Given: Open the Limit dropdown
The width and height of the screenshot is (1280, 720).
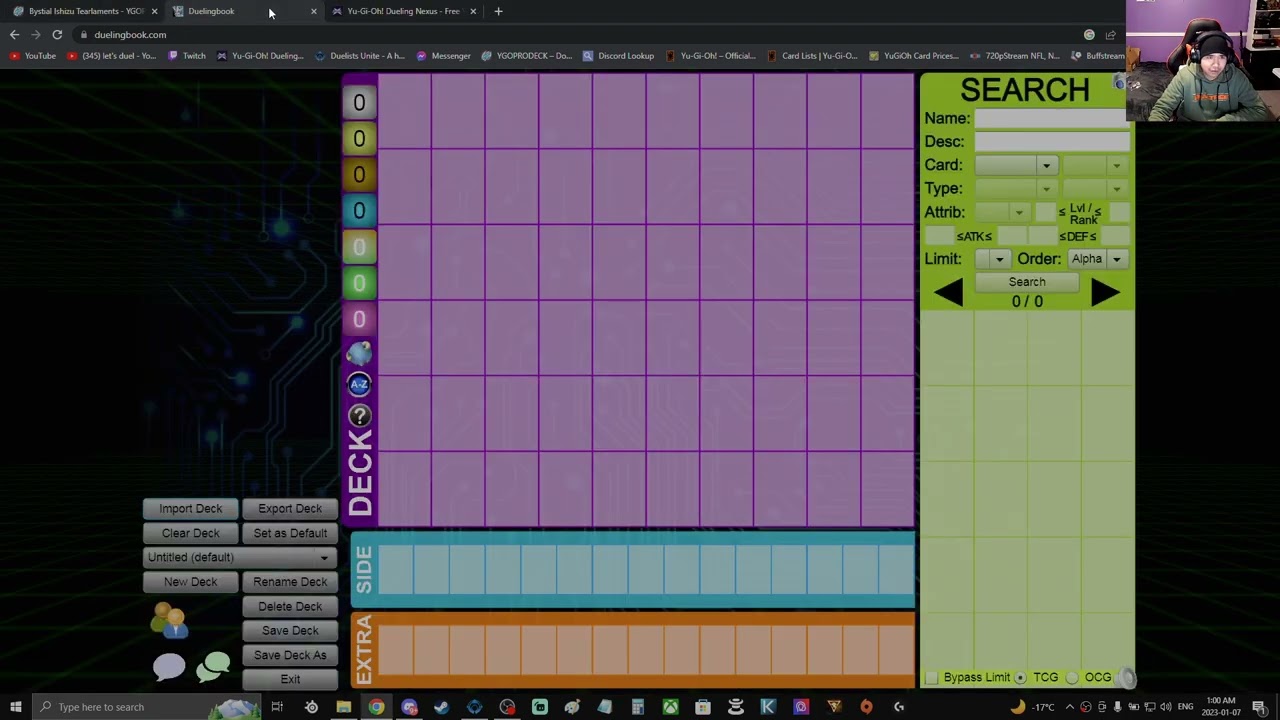Looking at the screenshot, I should [992, 259].
